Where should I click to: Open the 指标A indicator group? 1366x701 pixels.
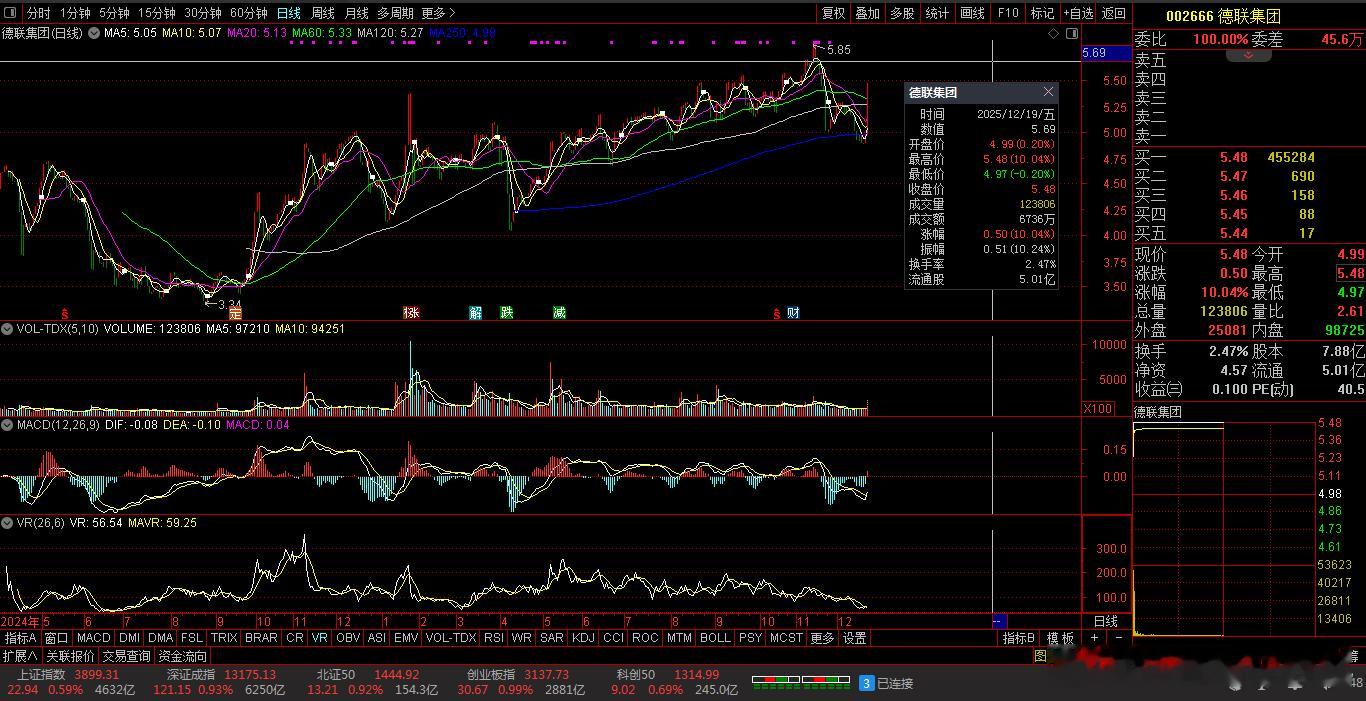[20, 638]
